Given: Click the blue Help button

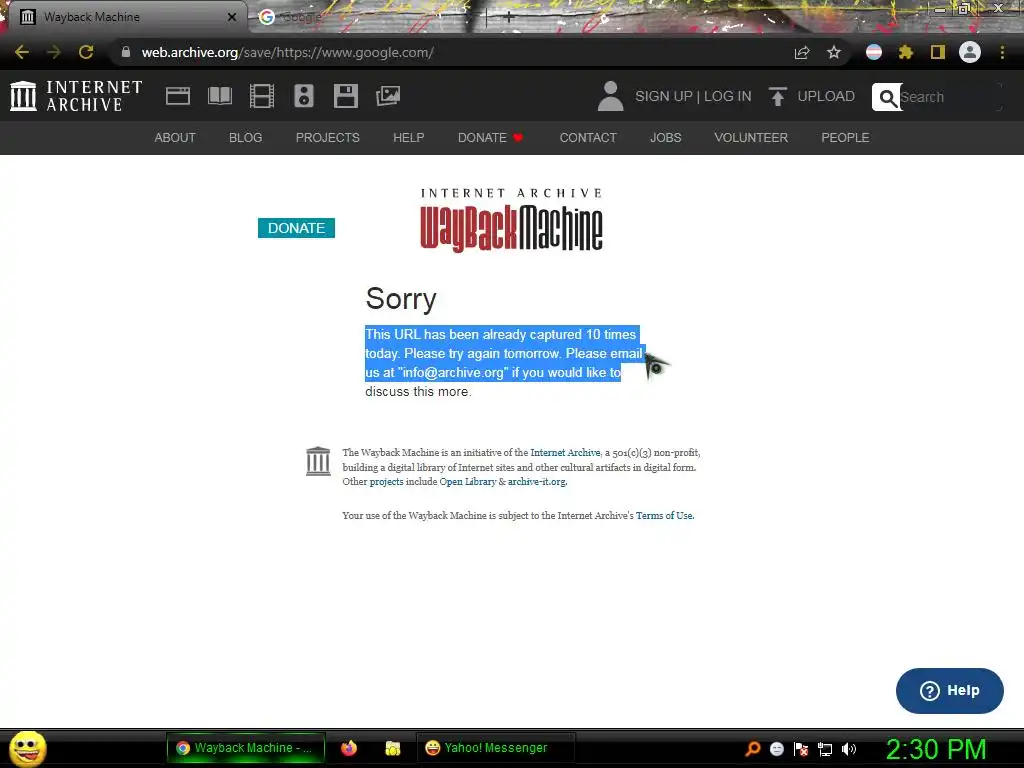Looking at the screenshot, I should (950, 691).
